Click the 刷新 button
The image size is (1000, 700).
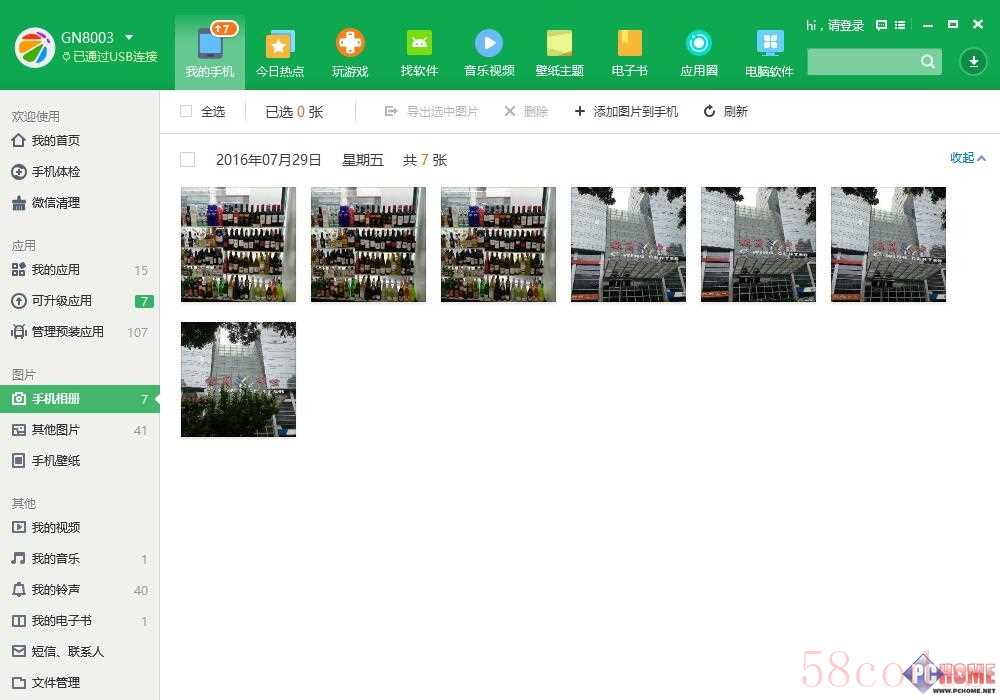(x=726, y=112)
